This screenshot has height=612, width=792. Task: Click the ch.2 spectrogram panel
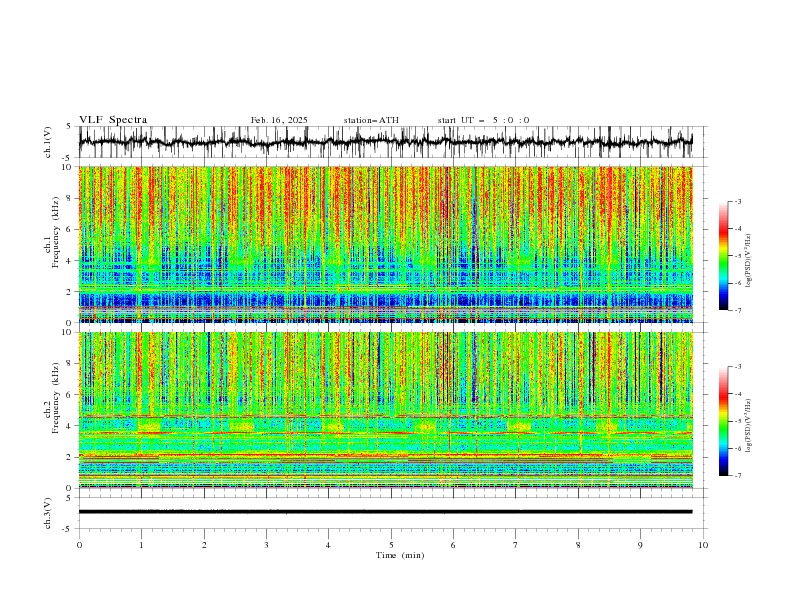point(386,410)
